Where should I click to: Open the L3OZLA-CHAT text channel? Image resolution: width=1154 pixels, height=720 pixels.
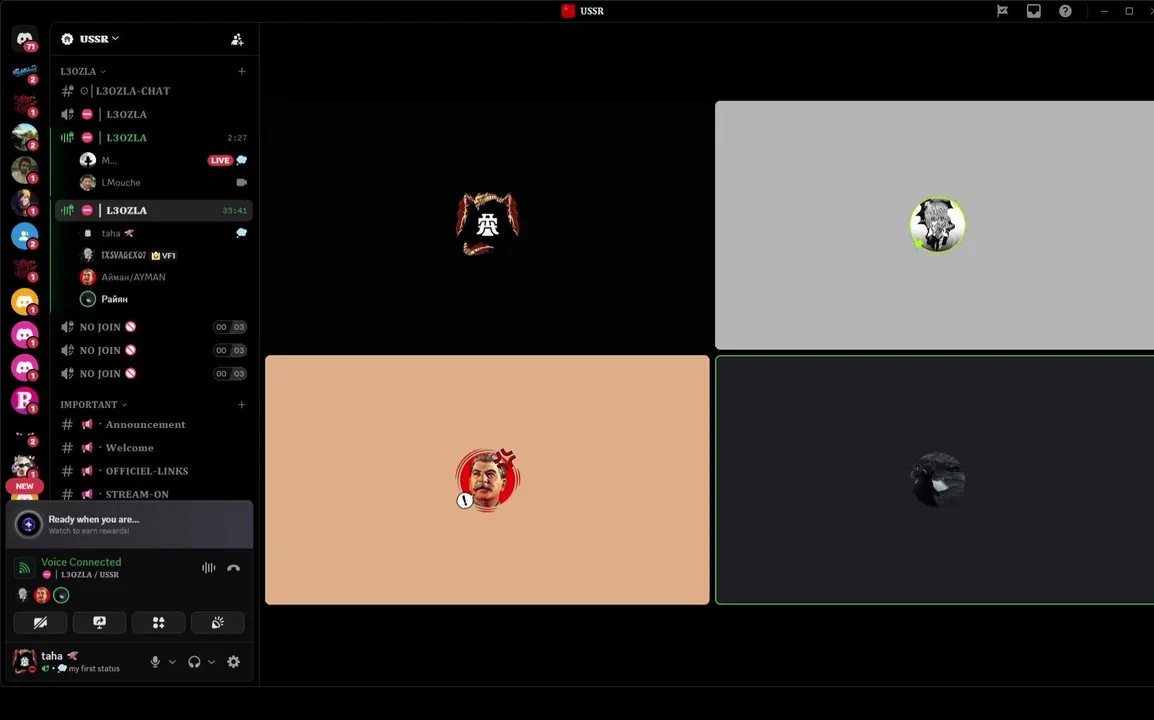pyautogui.click(x=154, y=91)
